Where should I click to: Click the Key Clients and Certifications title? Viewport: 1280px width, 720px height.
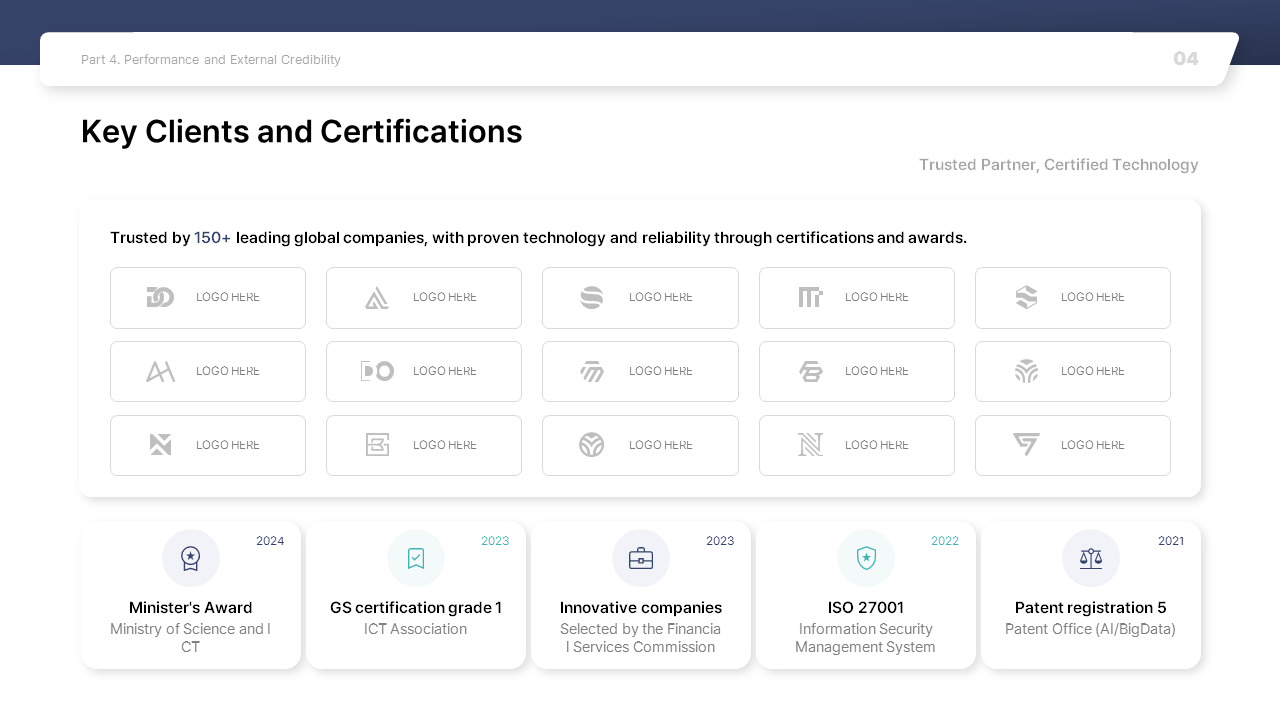pyautogui.click(x=302, y=132)
